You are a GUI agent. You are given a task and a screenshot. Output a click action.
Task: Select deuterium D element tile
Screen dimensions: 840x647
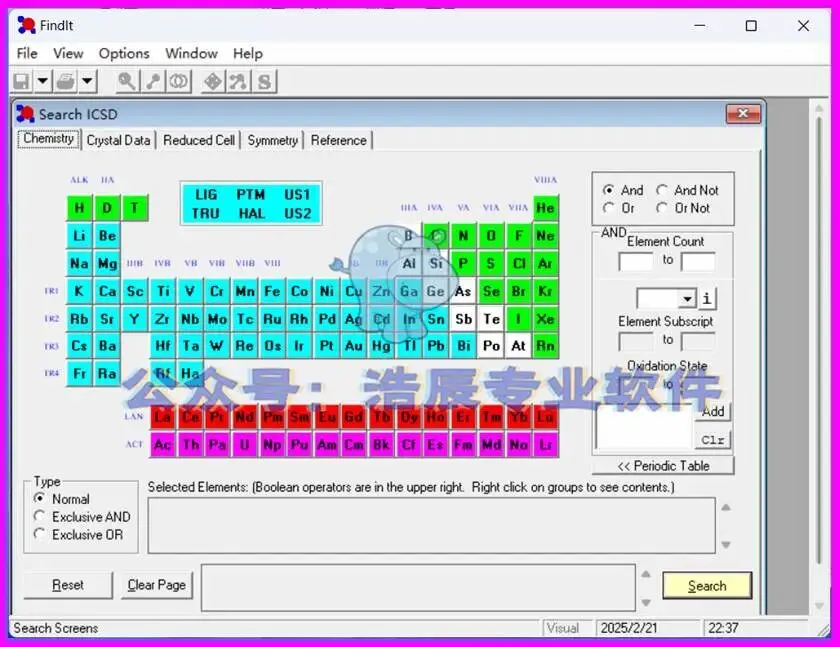click(107, 208)
